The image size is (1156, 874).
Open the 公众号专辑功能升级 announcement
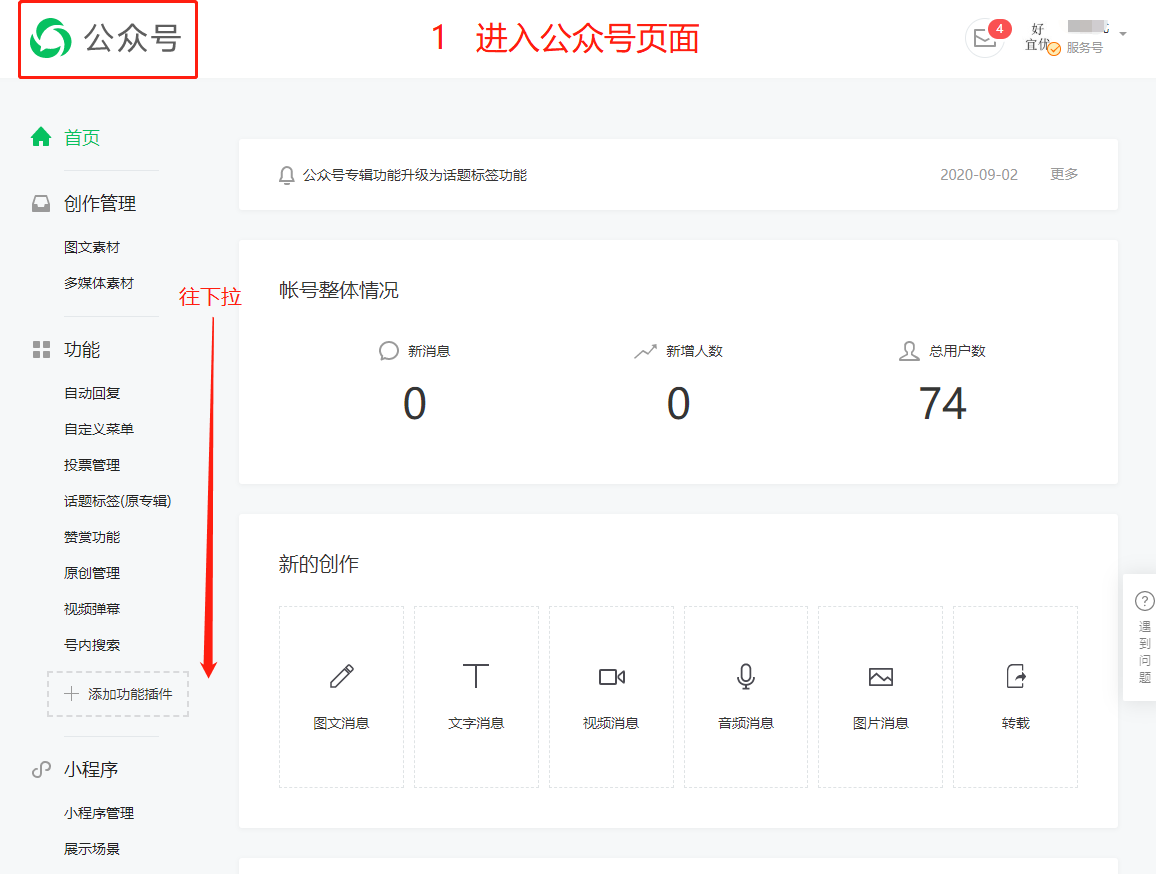414,175
